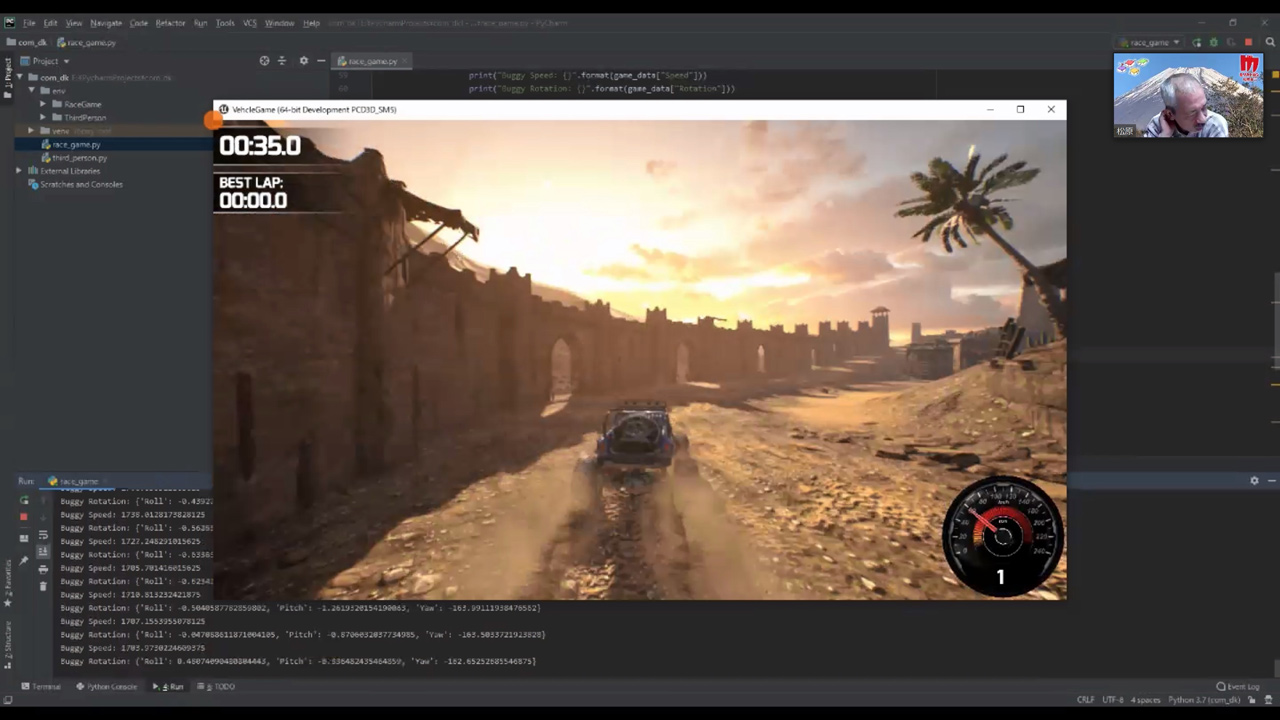This screenshot has height=720, width=1280.
Task: Click restore layout icon in Run panel
Action: click(24, 538)
